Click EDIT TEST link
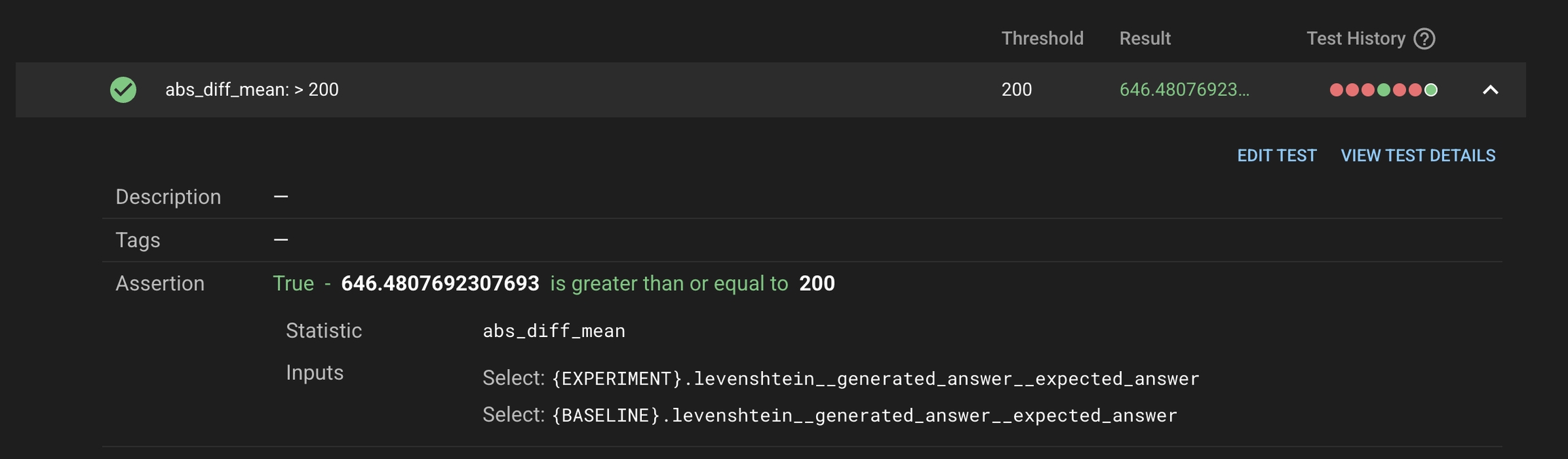The height and width of the screenshot is (459, 1568). coord(1277,156)
